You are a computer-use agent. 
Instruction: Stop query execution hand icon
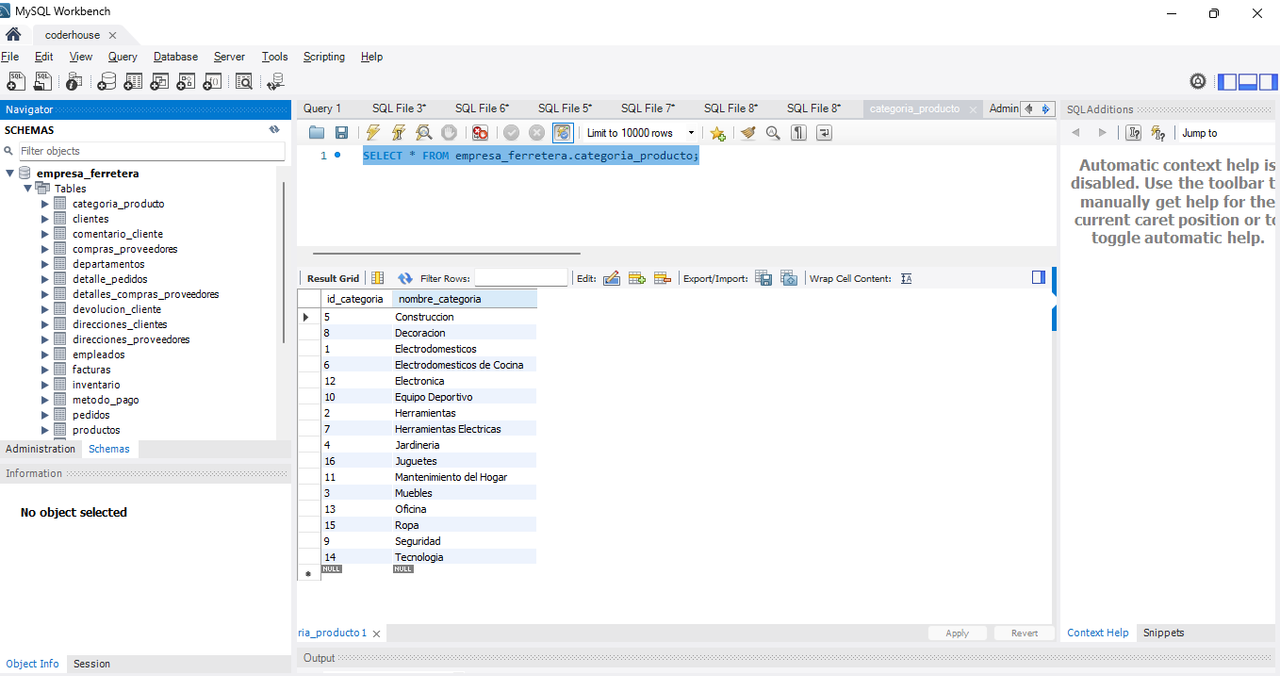click(x=449, y=132)
